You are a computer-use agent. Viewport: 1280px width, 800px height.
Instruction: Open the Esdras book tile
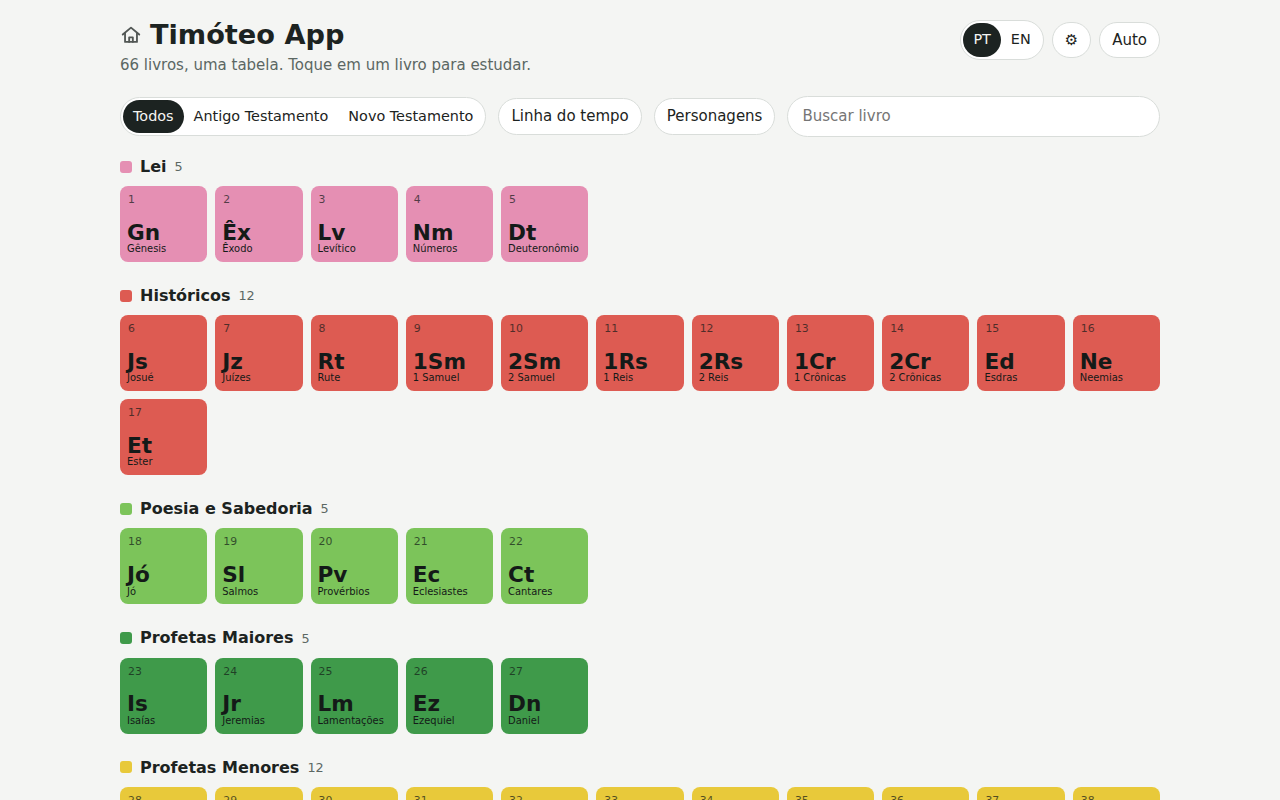1021,353
